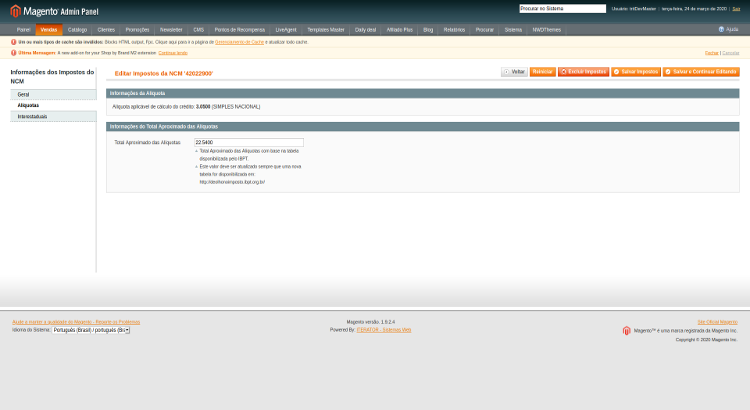Click the Magento versão 1.9.2.4 text

371,322
